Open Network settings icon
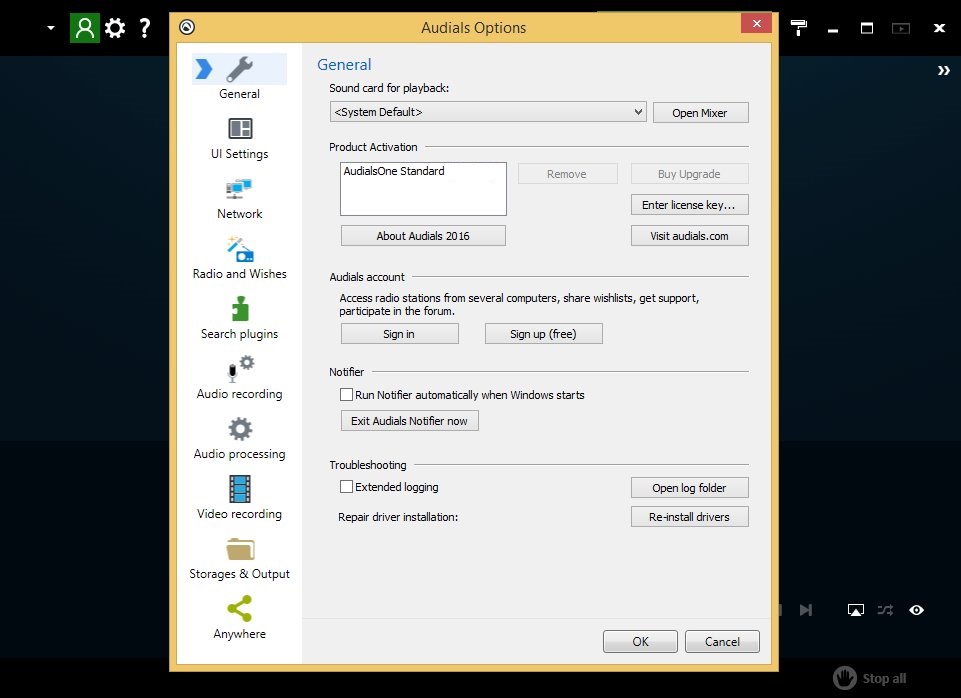The image size is (961, 698). [239, 189]
